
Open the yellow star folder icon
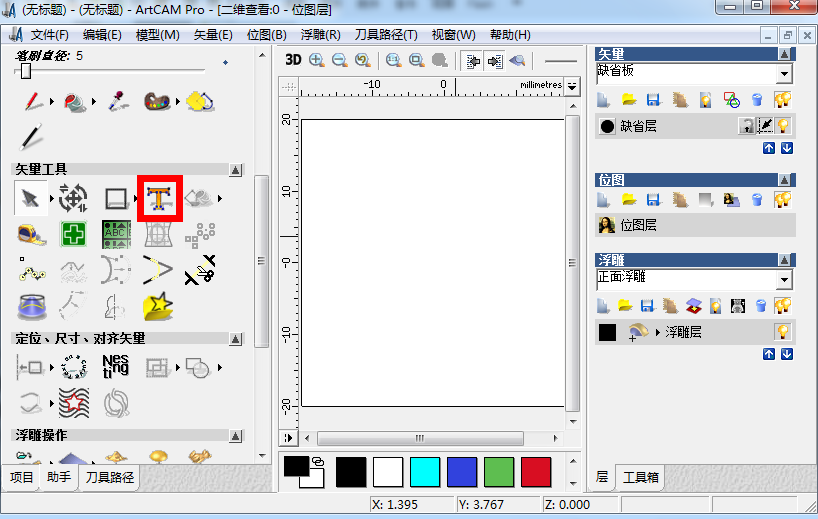[158, 306]
